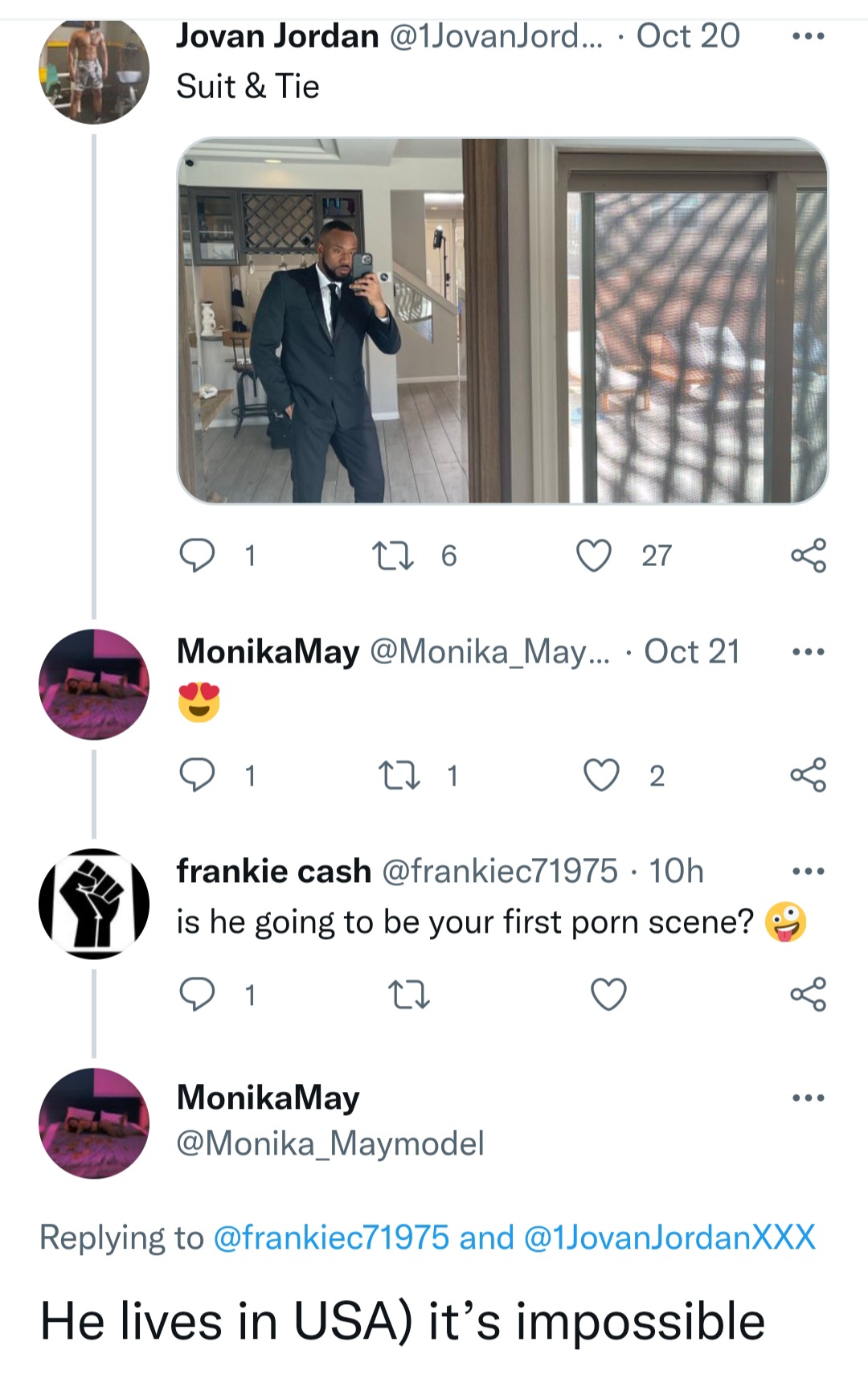Retweet MonikaMay's heart-eyes emoji tweet
The height and width of the screenshot is (1387, 868).
(398, 775)
